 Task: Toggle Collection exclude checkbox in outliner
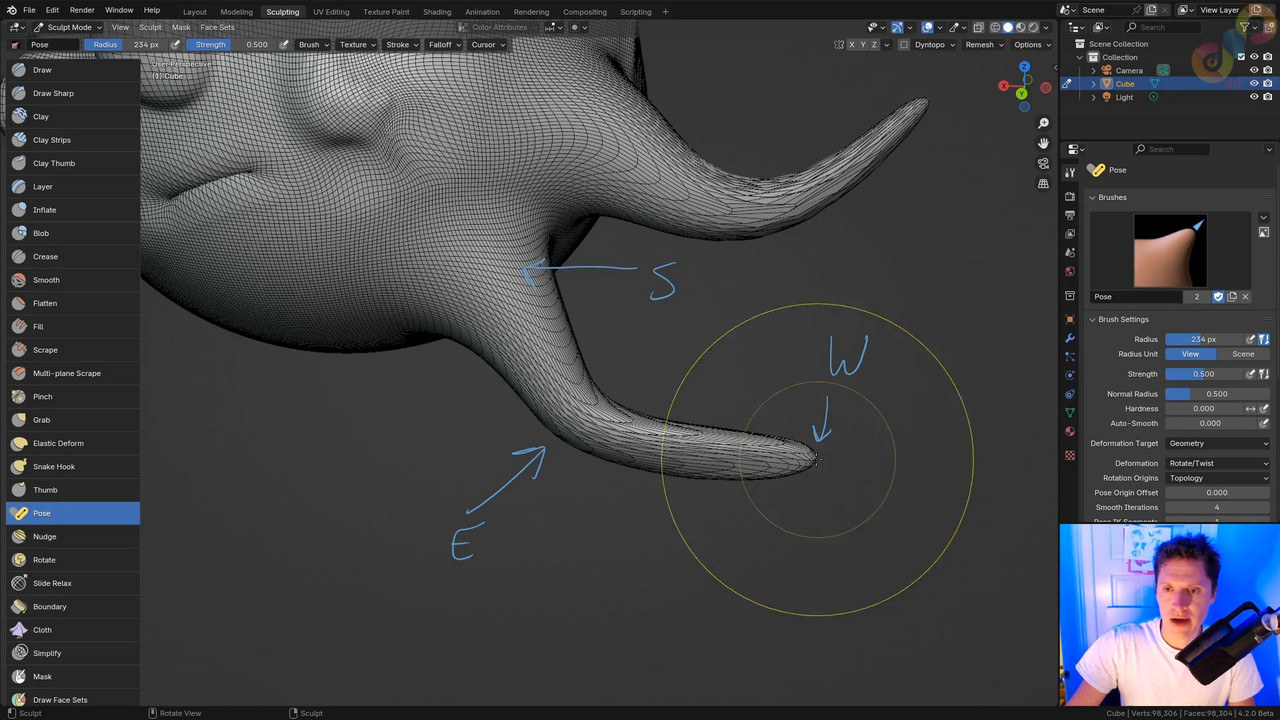point(1241,57)
